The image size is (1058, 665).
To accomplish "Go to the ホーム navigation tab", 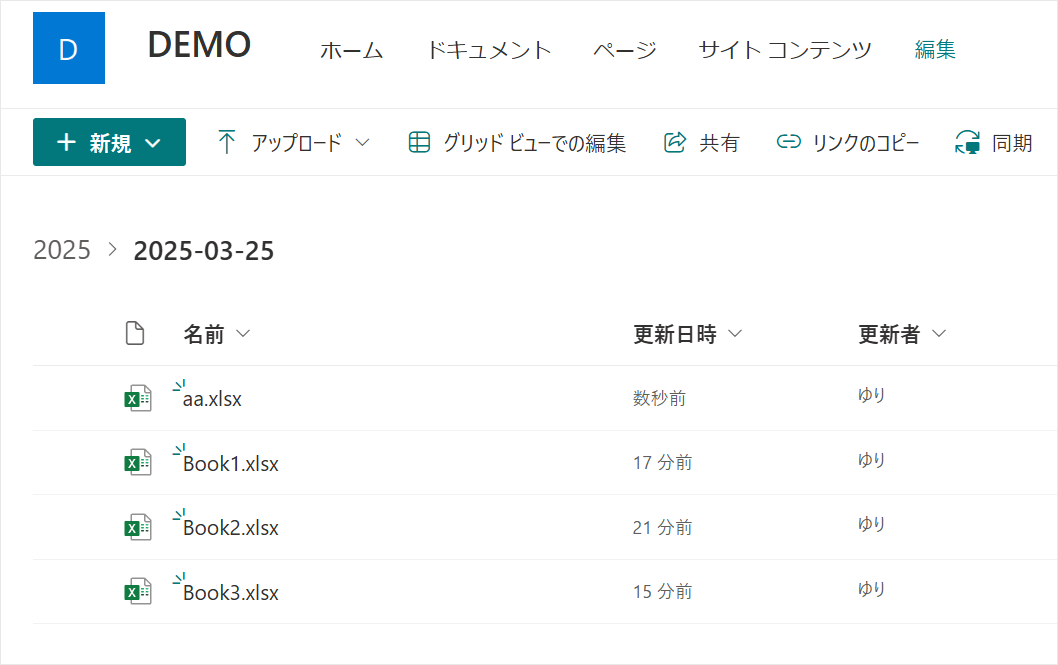I will pos(351,50).
